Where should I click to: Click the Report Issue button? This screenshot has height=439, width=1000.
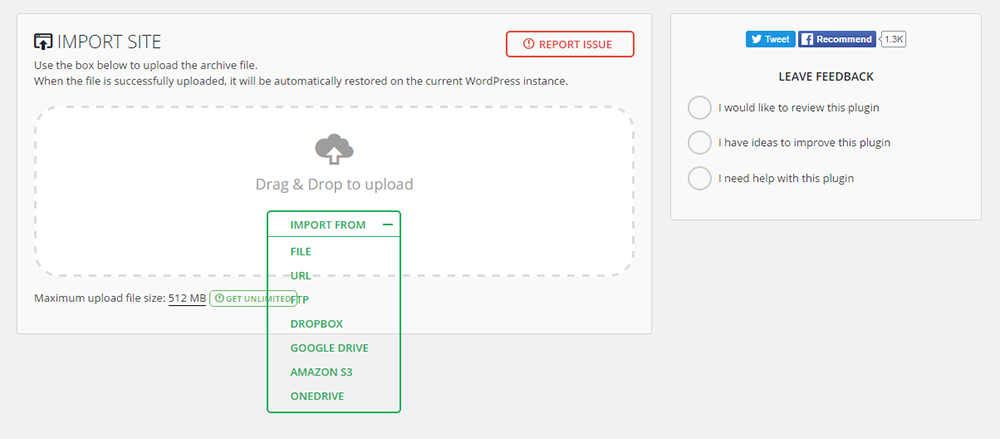click(570, 44)
